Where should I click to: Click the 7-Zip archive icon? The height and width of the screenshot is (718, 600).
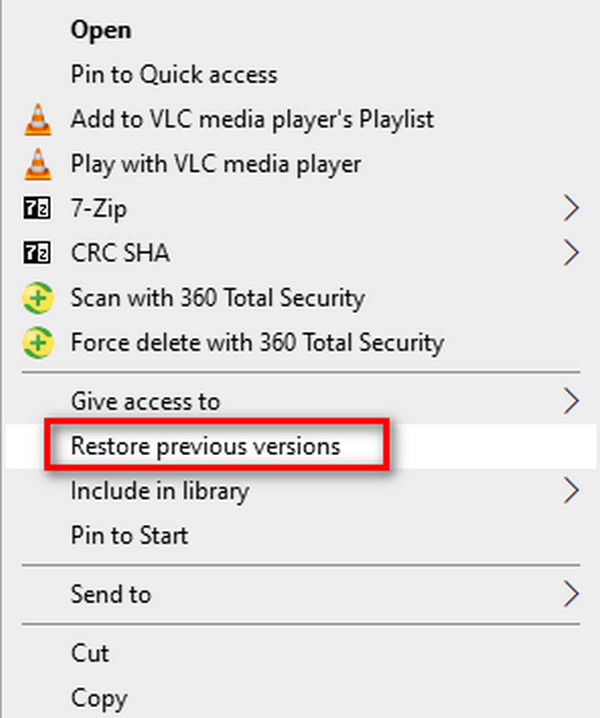point(37,208)
